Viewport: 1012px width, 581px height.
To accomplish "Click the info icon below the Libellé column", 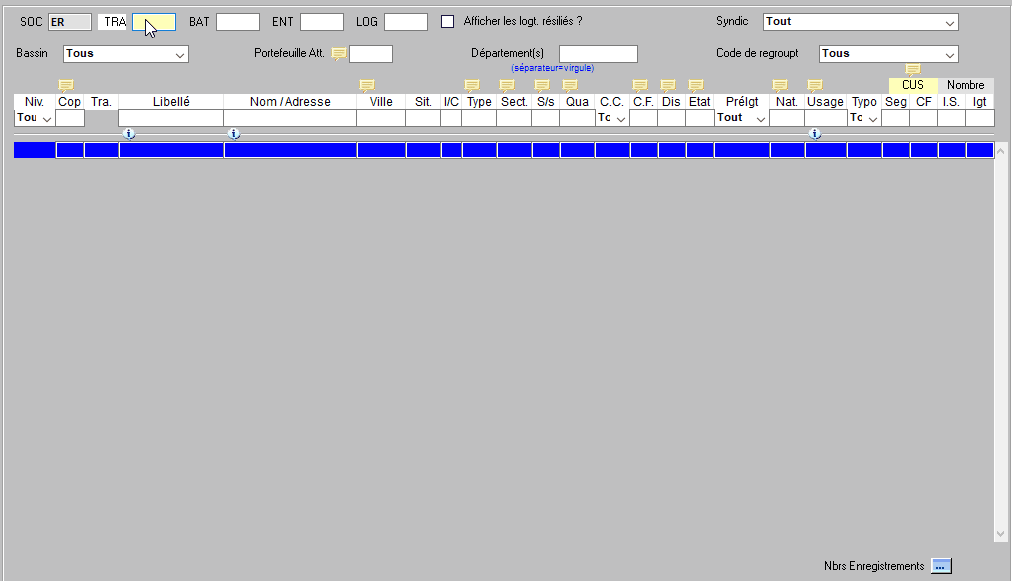I will [130, 133].
